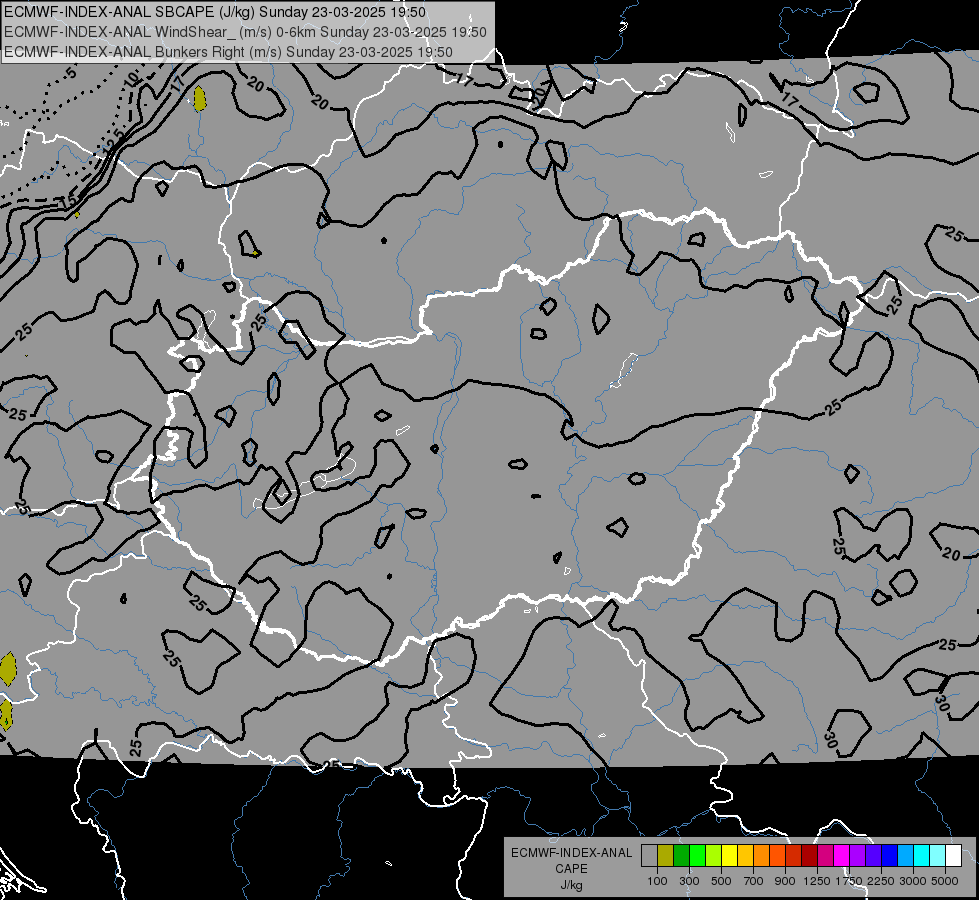Image resolution: width=979 pixels, height=900 pixels.
Task: Click the legend value 700
Action: (x=754, y=881)
